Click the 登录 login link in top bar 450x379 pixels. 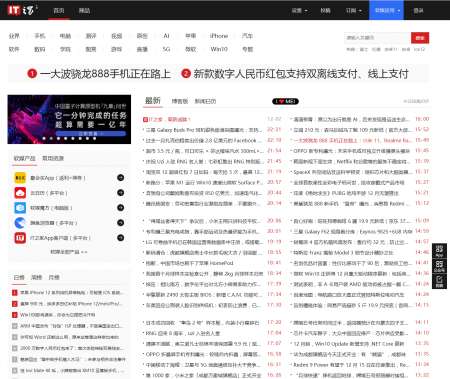click(418, 10)
